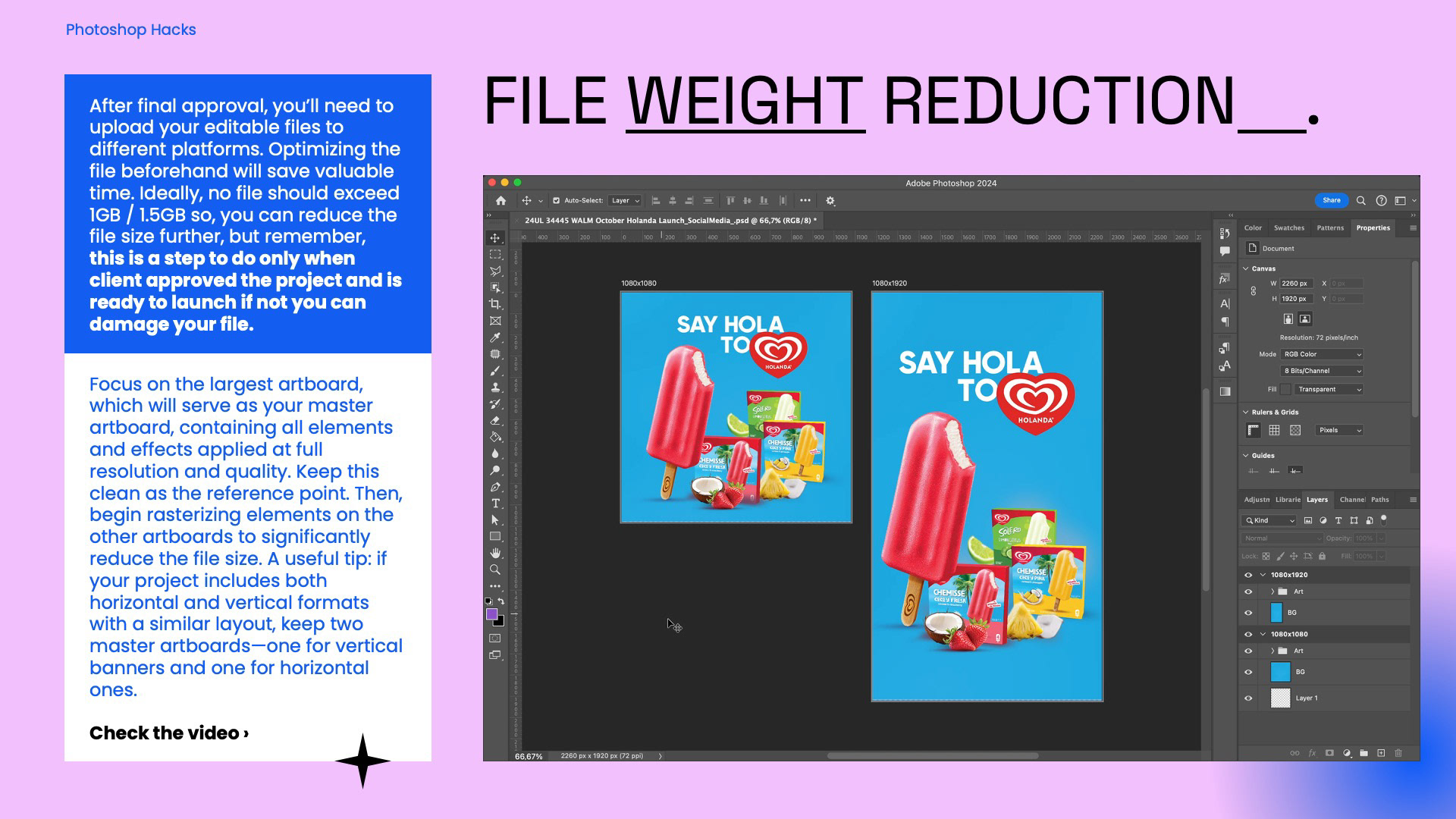This screenshot has height=819, width=1456.
Task: Open the Photoshop Hacks header link
Action: tap(130, 30)
